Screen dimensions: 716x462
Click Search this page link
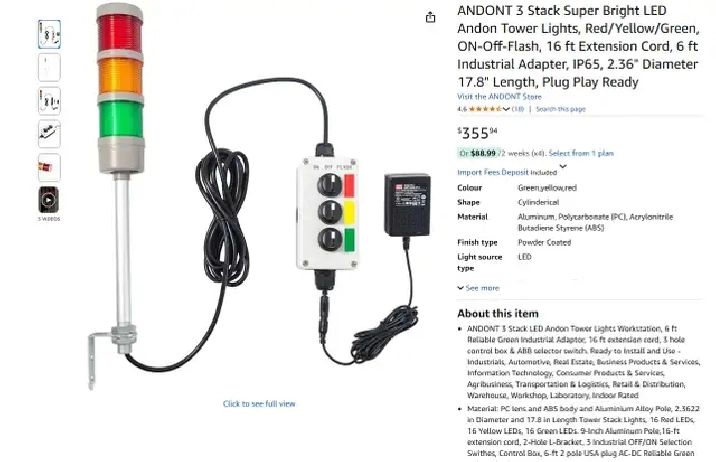coord(561,109)
